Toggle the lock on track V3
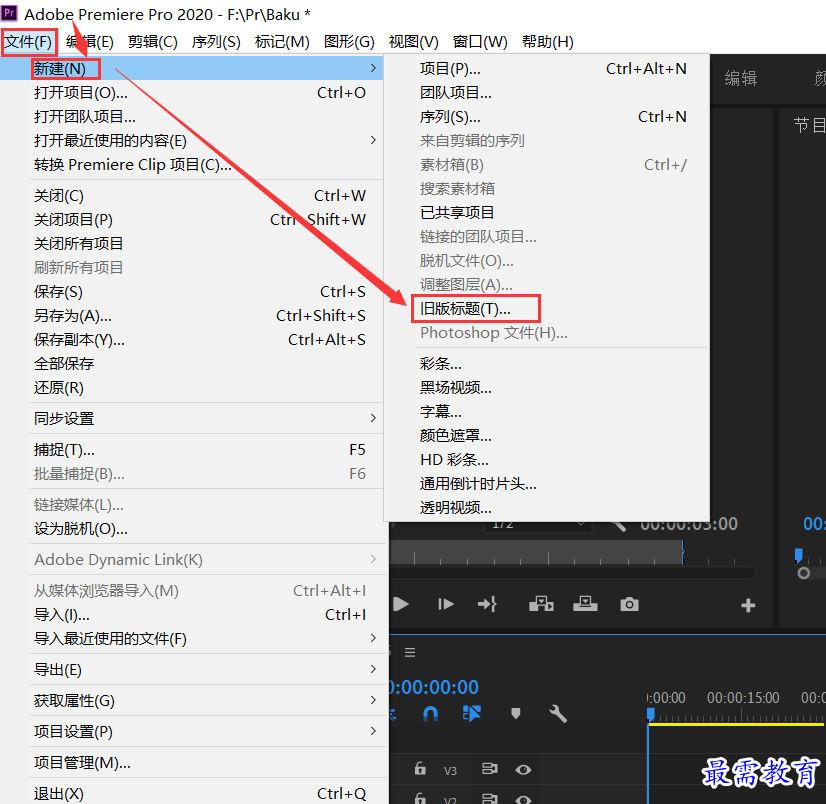 [x=420, y=769]
